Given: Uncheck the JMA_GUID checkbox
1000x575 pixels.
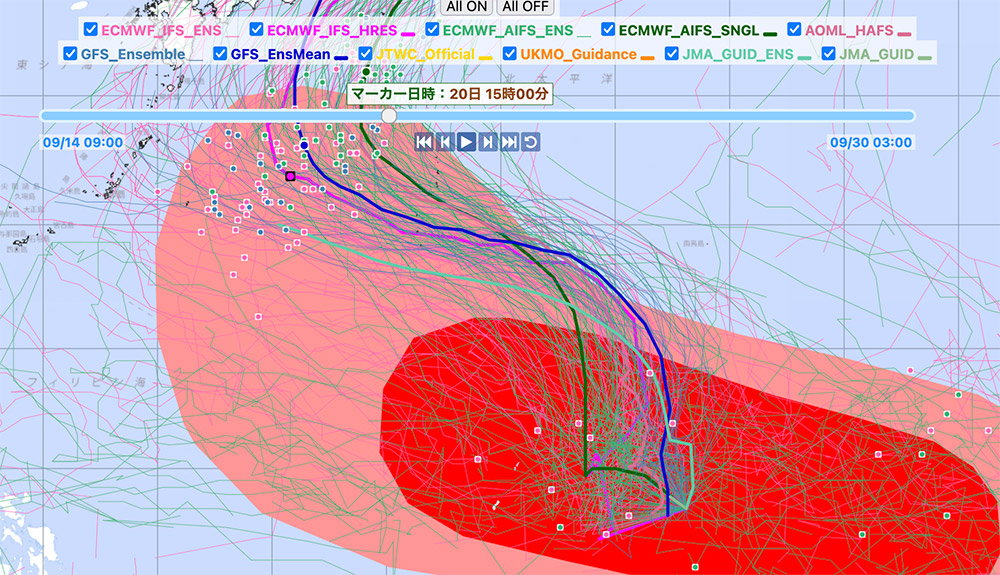Looking at the screenshot, I should click(x=828, y=54).
